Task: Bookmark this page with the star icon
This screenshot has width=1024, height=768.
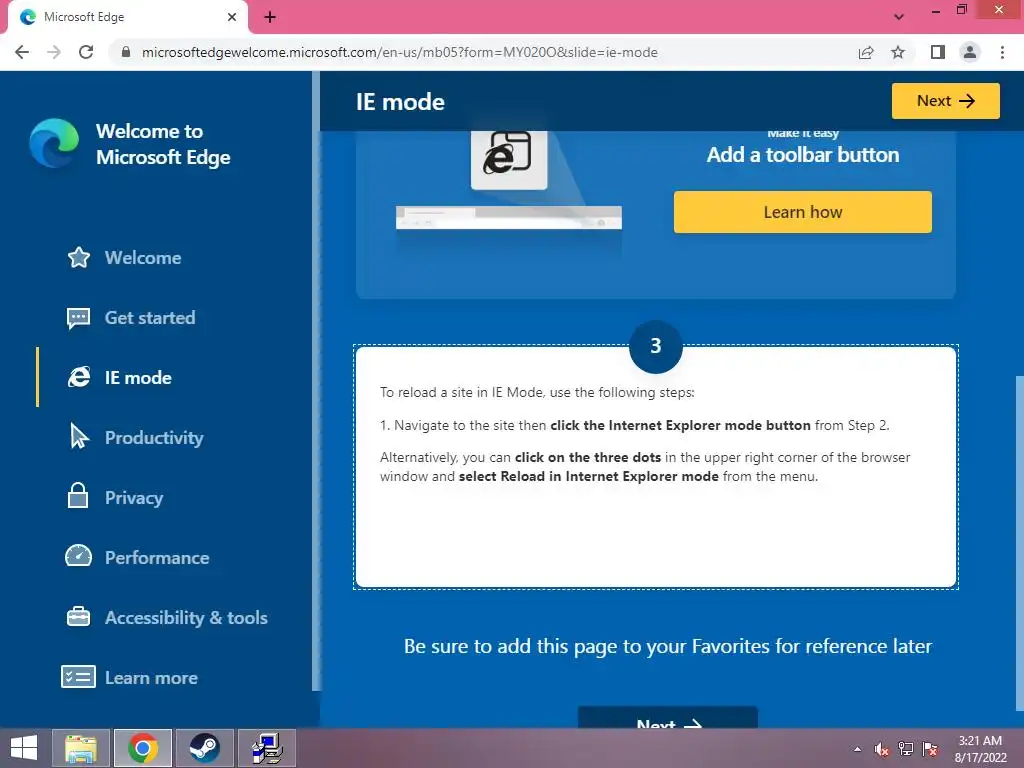Action: click(x=898, y=52)
